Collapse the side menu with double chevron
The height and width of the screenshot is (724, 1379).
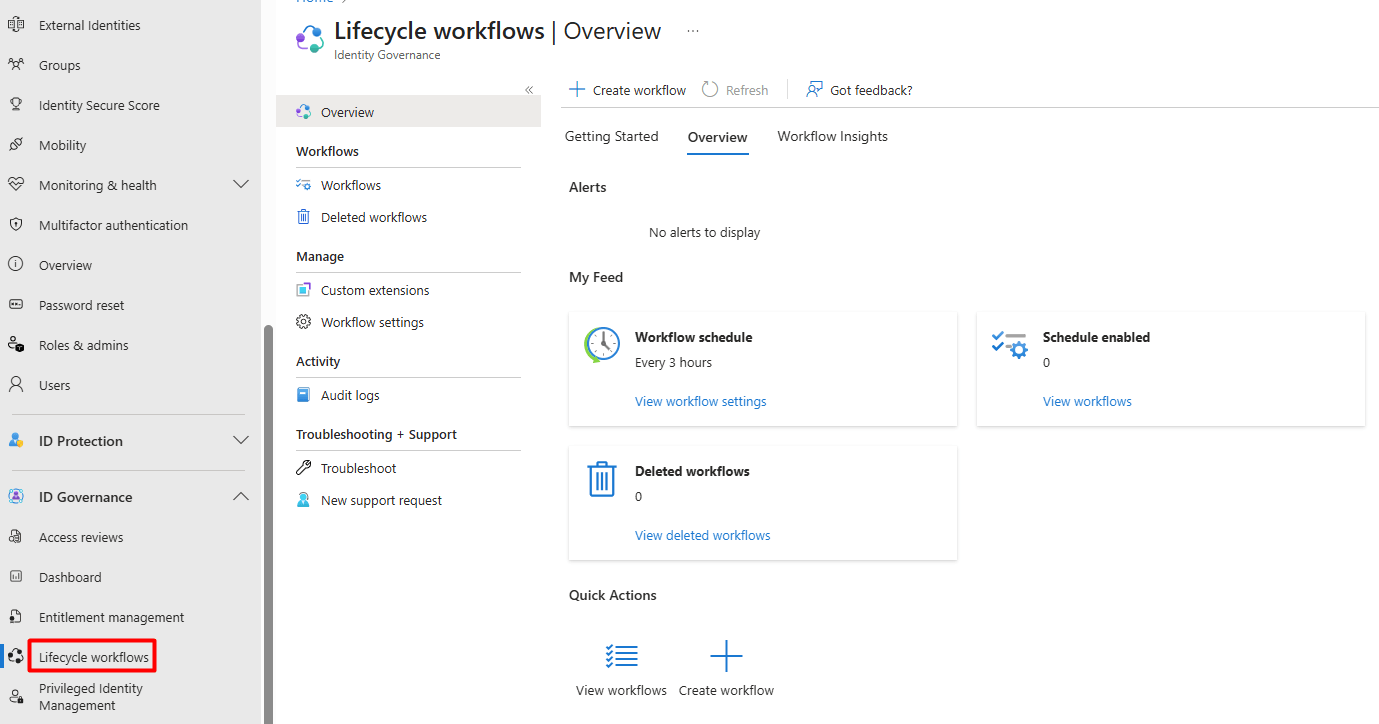pos(529,90)
